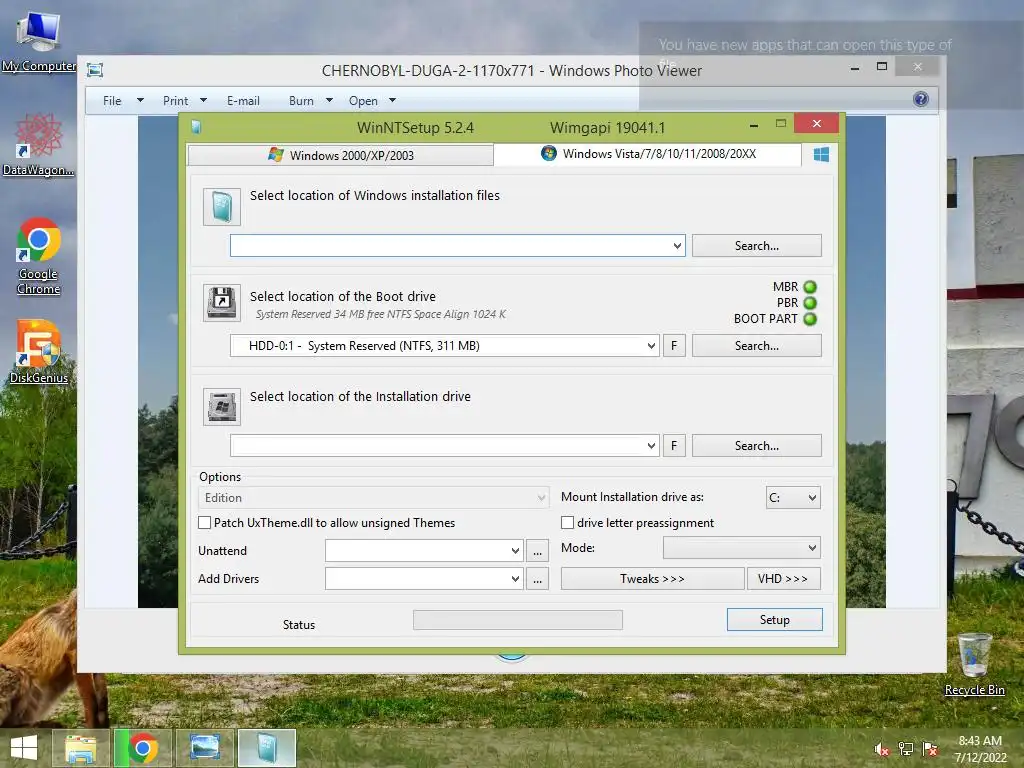The image size is (1024, 768).
Task: Open the Burn menu in Photo Viewer
Action: 310,101
